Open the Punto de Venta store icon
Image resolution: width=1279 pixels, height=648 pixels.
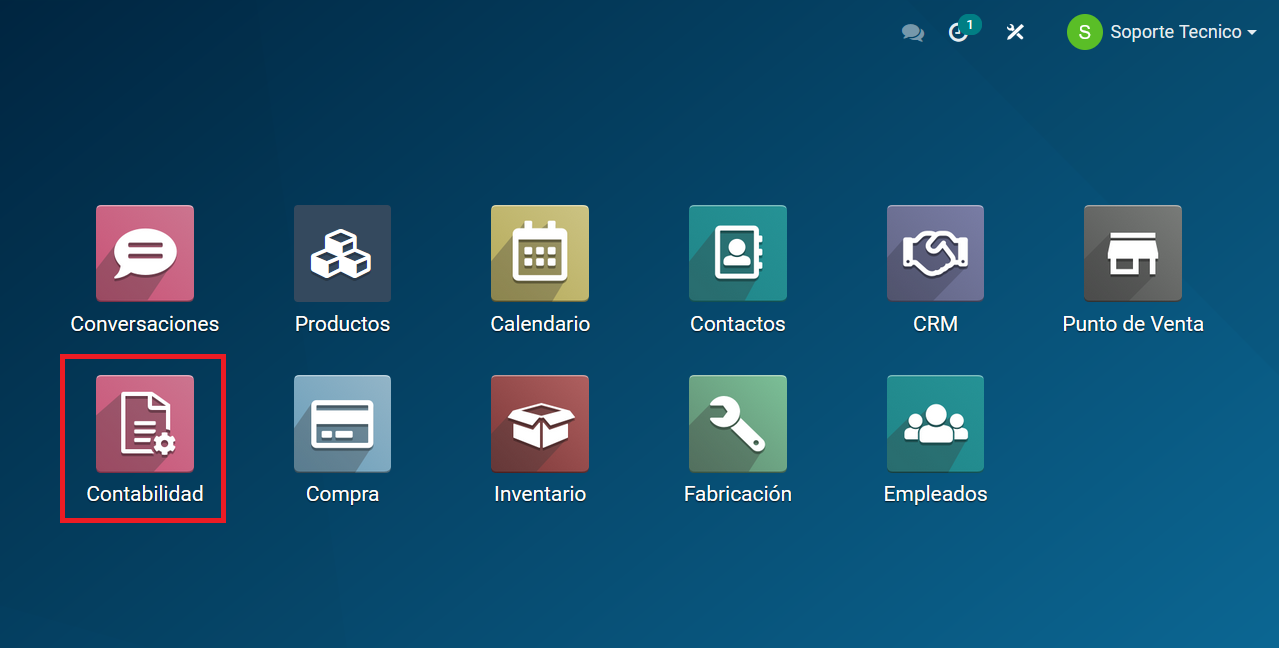(x=1133, y=254)
